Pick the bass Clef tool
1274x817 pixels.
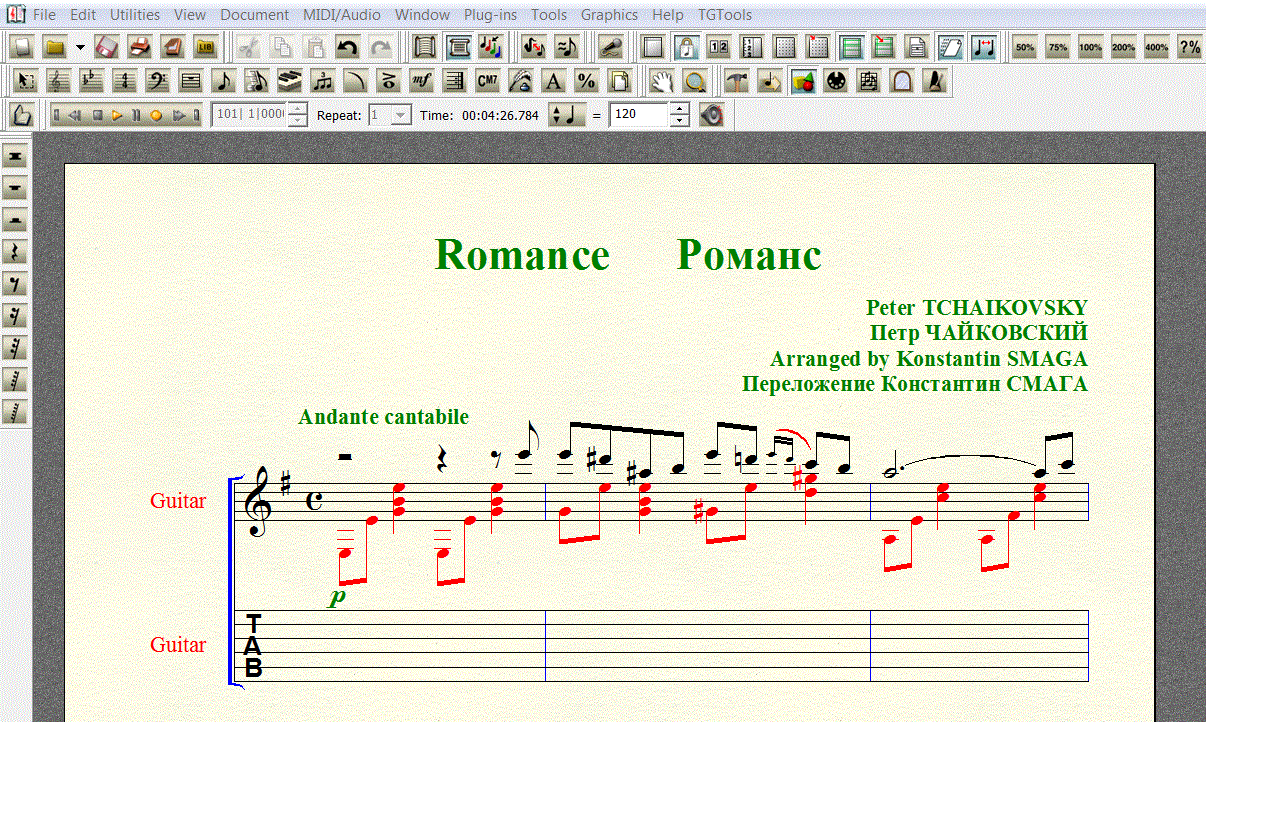point(157,81)
